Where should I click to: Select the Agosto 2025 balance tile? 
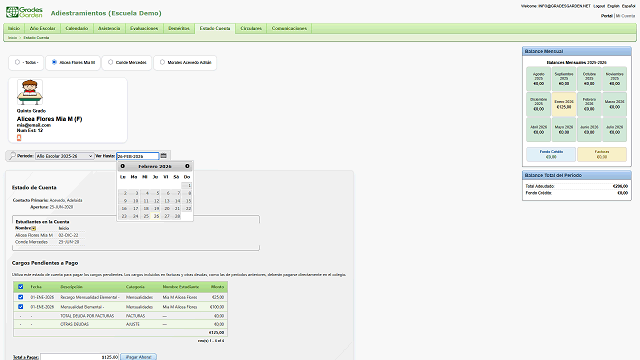coord(538,79)
